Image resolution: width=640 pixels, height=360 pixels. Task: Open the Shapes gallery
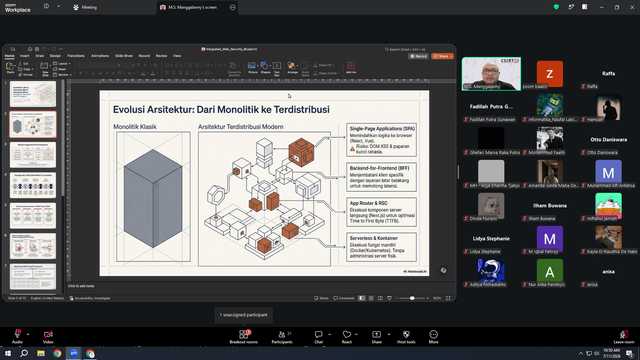(x=265, y=68)
